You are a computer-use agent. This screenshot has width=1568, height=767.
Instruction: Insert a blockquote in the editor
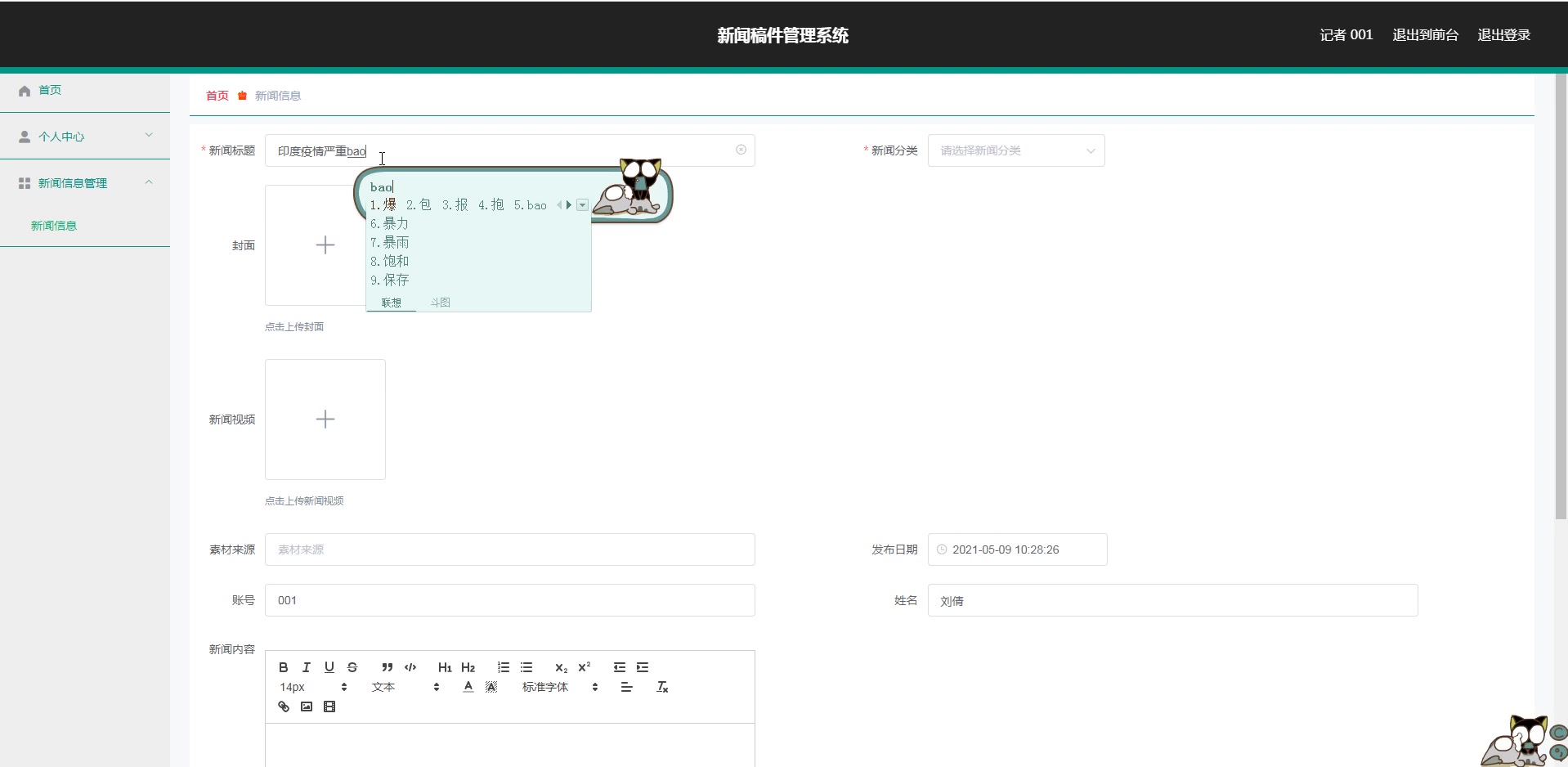tap(388, 667)
